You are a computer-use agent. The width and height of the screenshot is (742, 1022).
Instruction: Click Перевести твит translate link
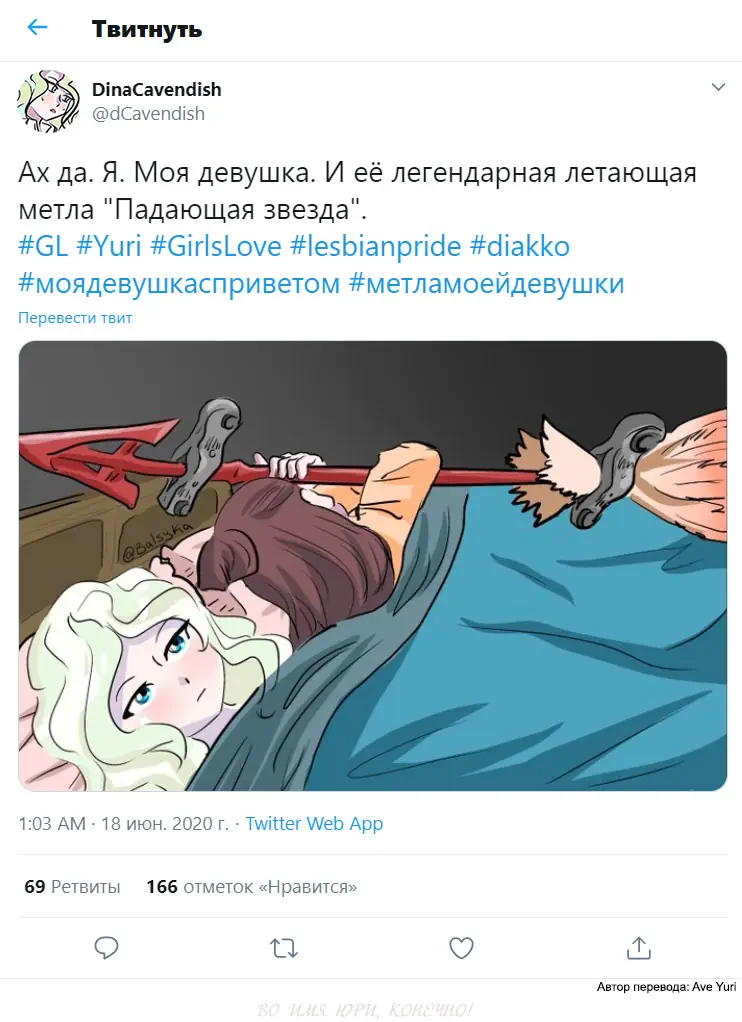75,318
